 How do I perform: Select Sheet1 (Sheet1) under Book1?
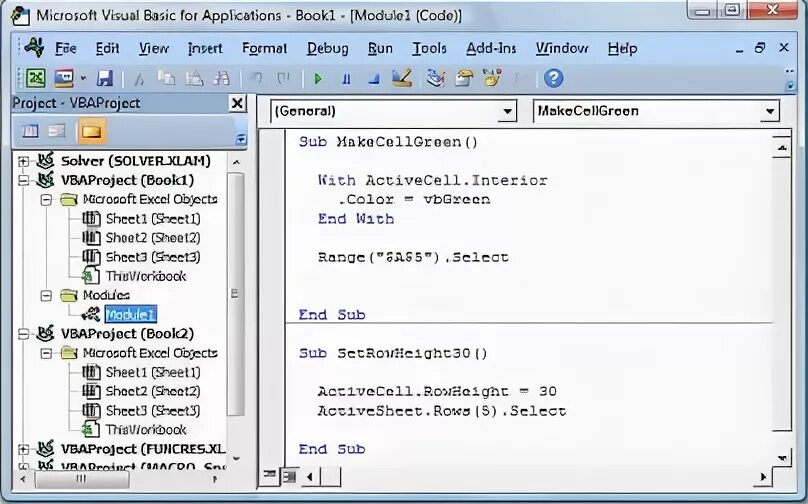153,219
